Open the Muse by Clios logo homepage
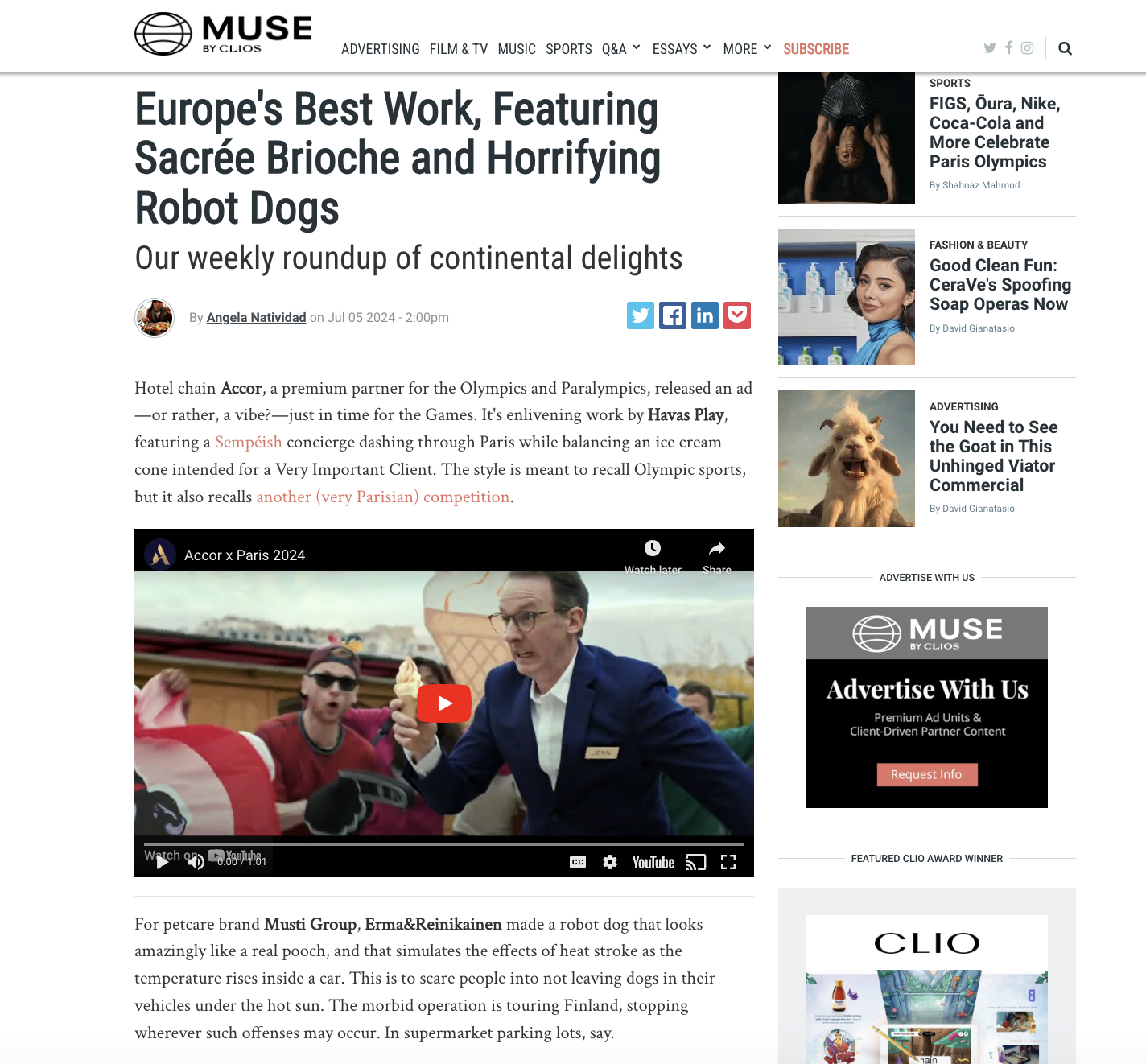 (x=223, y=34)
